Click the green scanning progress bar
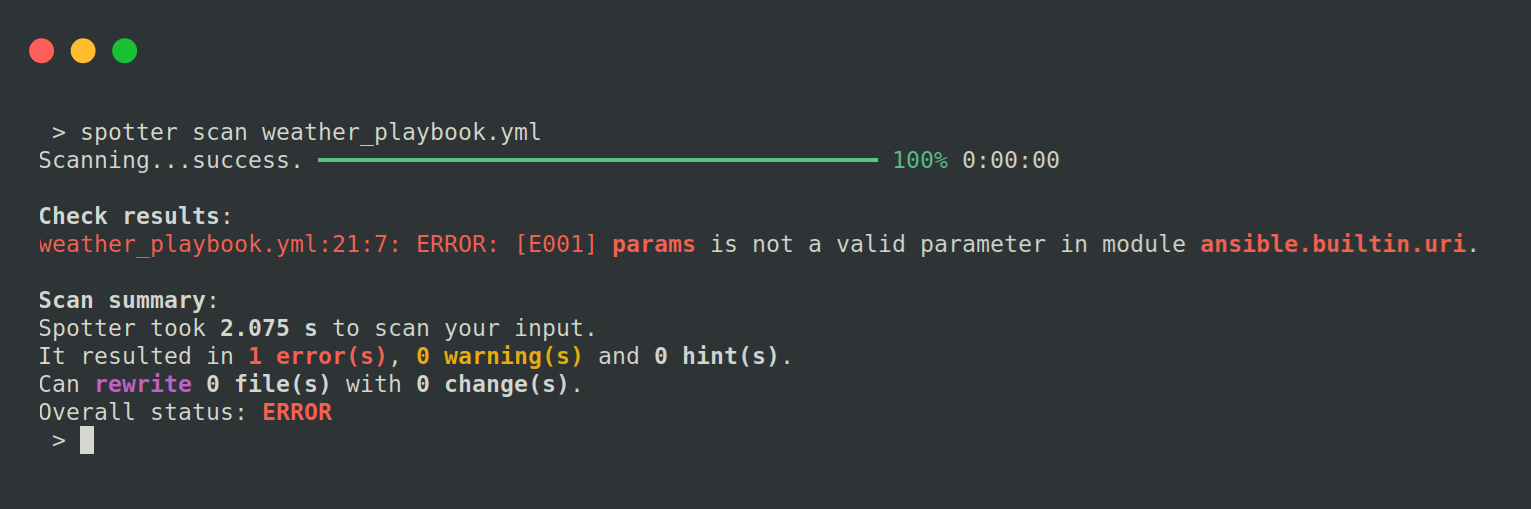The width and height of the screenshot is (1531, 509). point(597,160)
